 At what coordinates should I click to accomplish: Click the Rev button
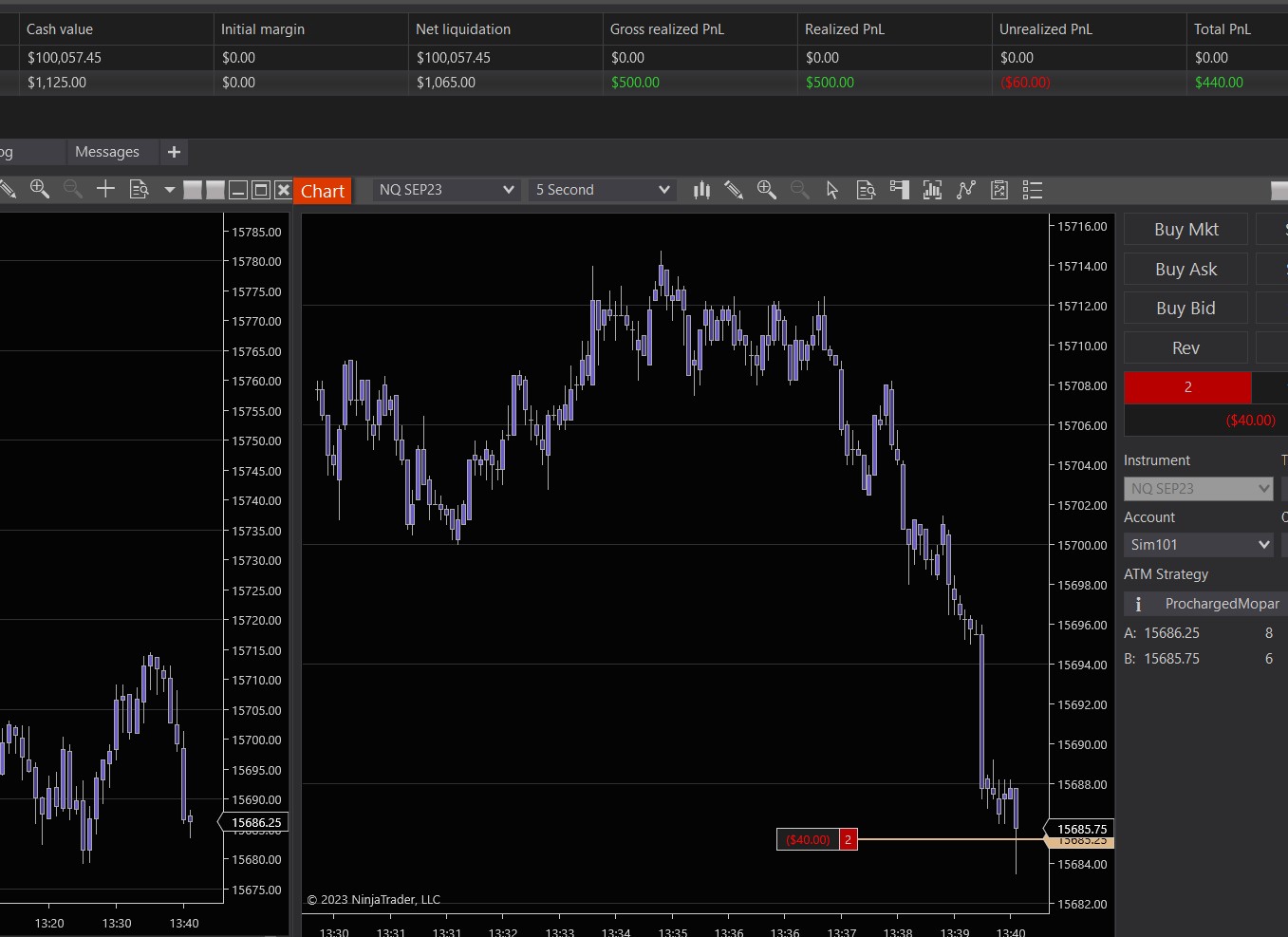click(x=1185, y=348)
